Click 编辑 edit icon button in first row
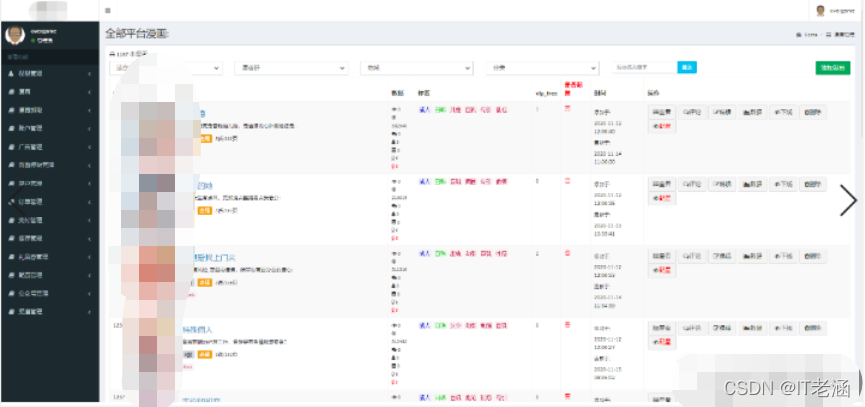865x407 pixels. pyautogui.click(x=722, y=112)
